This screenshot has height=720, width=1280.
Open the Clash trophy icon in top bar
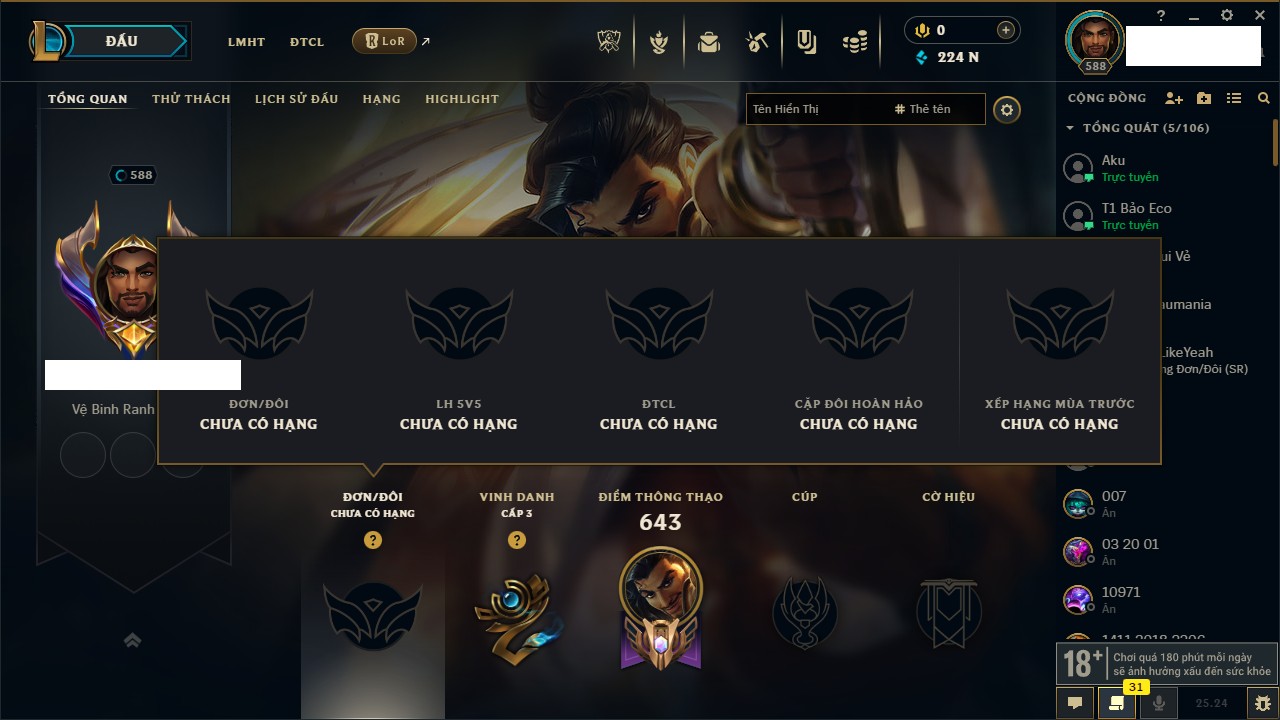tap(609, 42)
